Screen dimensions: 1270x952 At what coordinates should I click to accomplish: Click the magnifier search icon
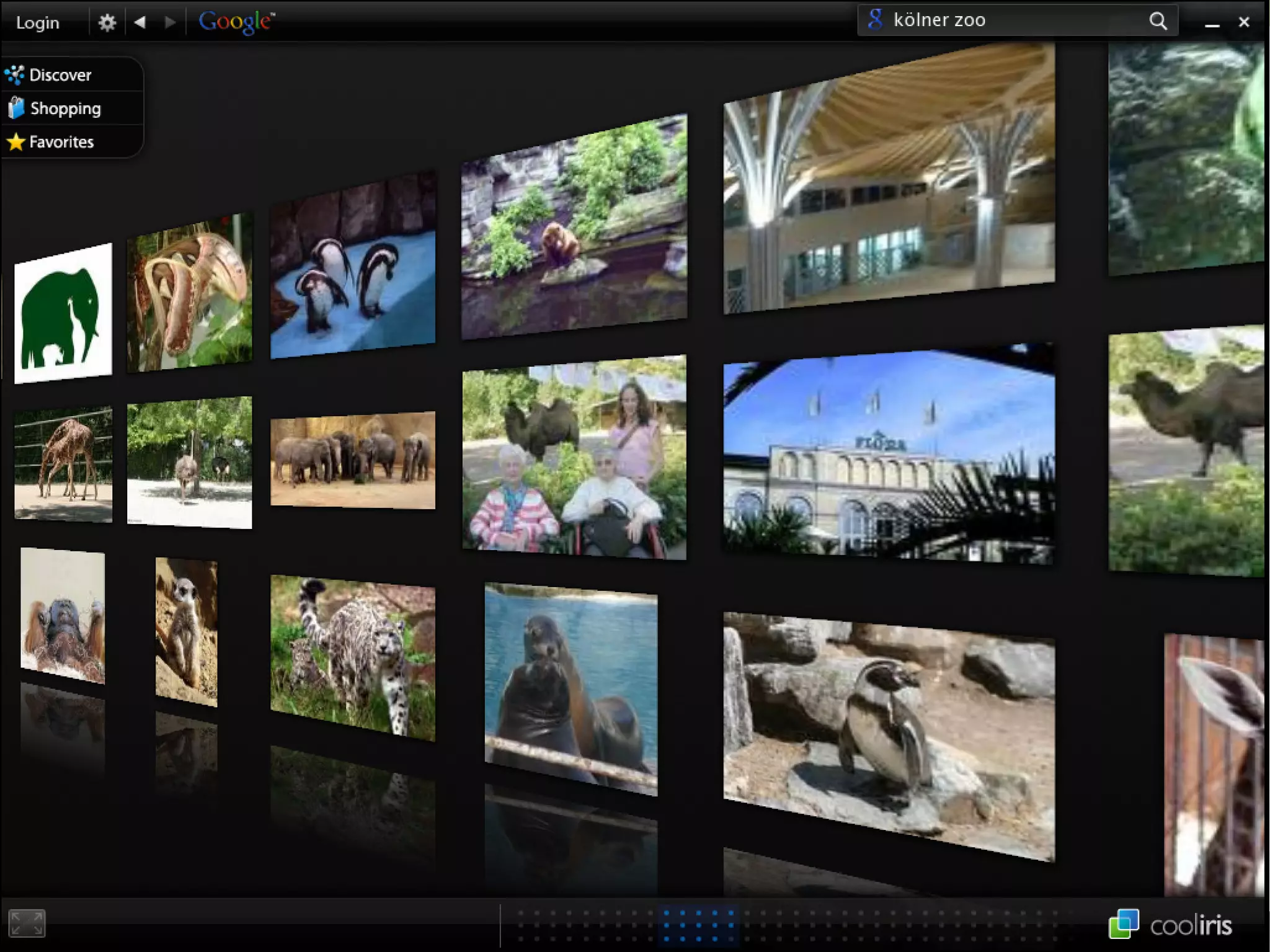[x=1157, y=21]
